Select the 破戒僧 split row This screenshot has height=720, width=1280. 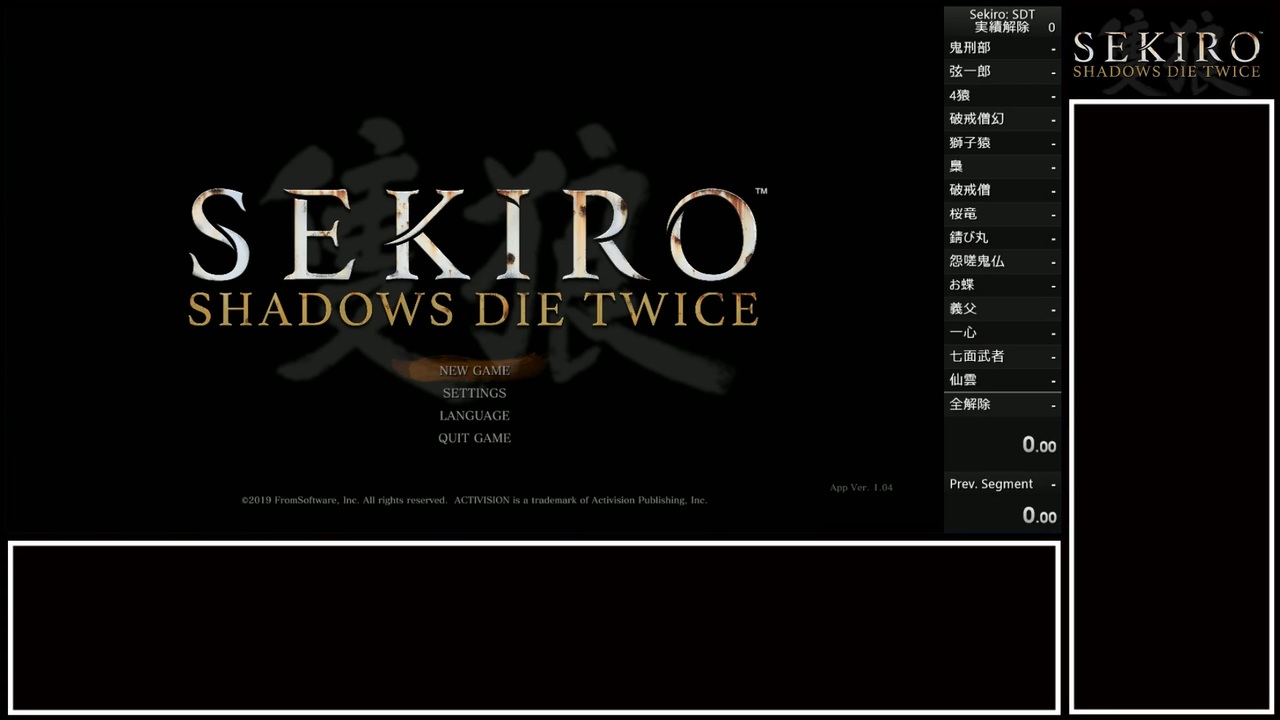click(x=1002, y=190)
